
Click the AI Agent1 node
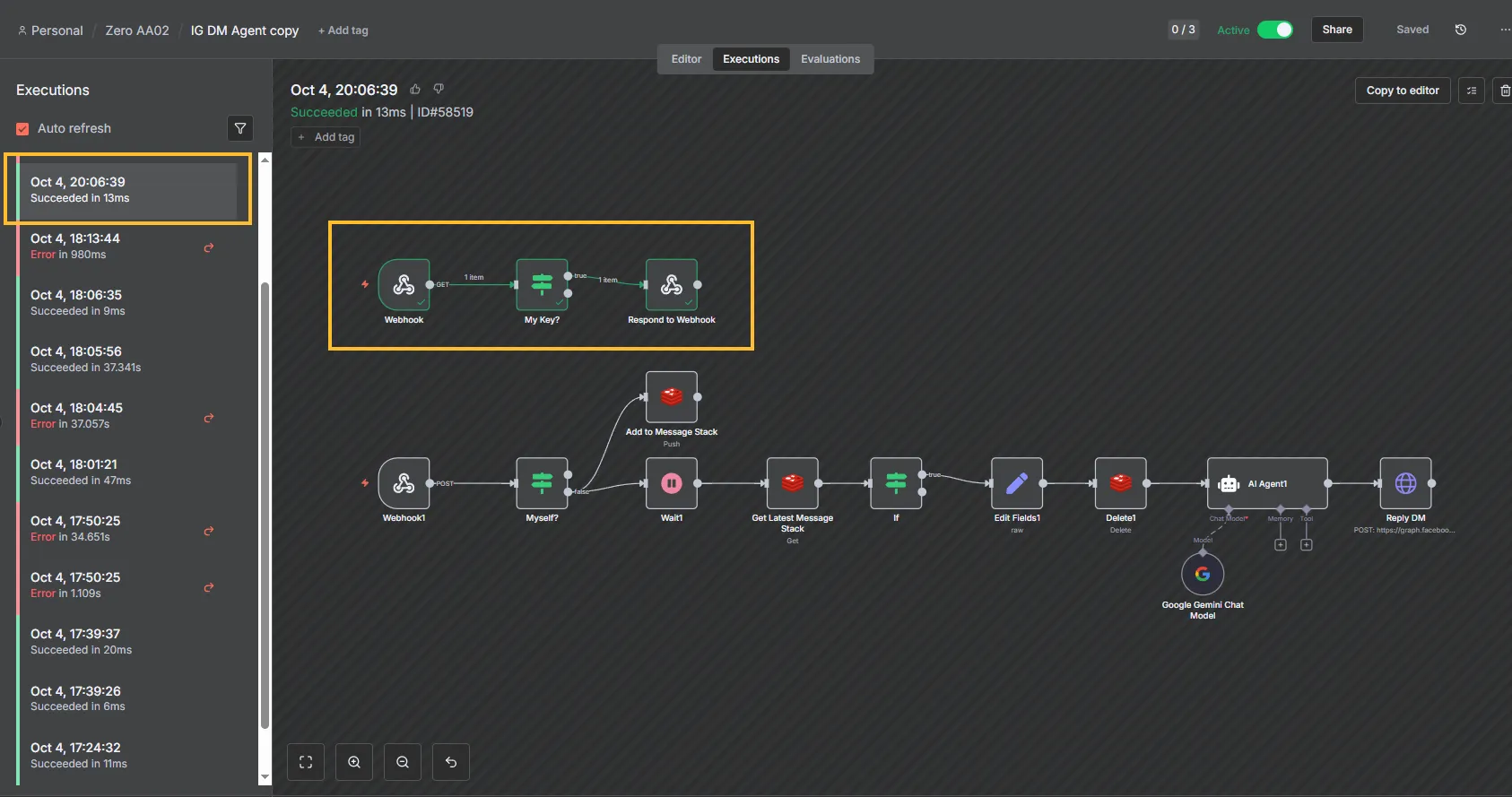coord(1266,483)
